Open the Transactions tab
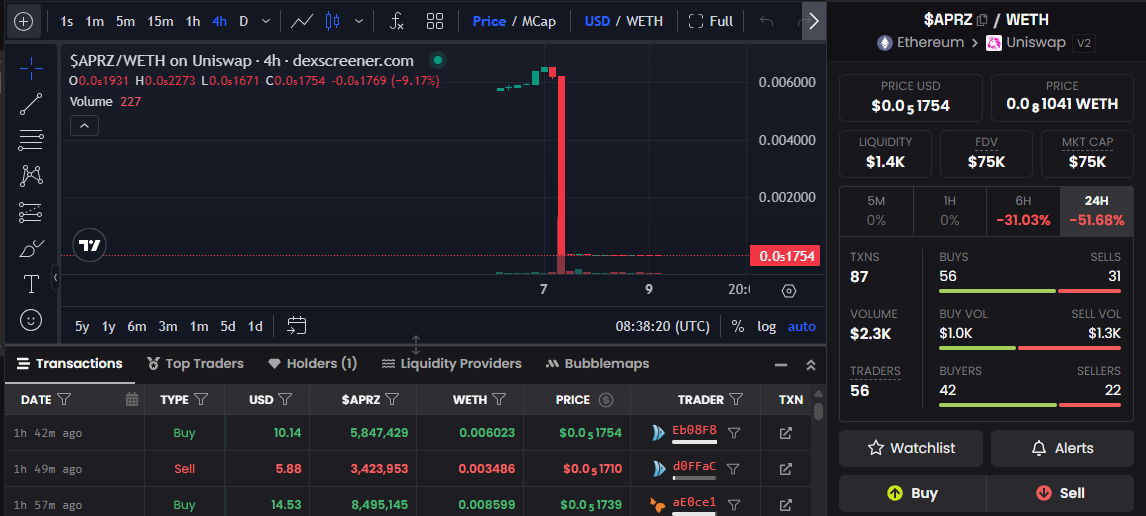Viewport: 1146px width, 516px height. (69, 363)
